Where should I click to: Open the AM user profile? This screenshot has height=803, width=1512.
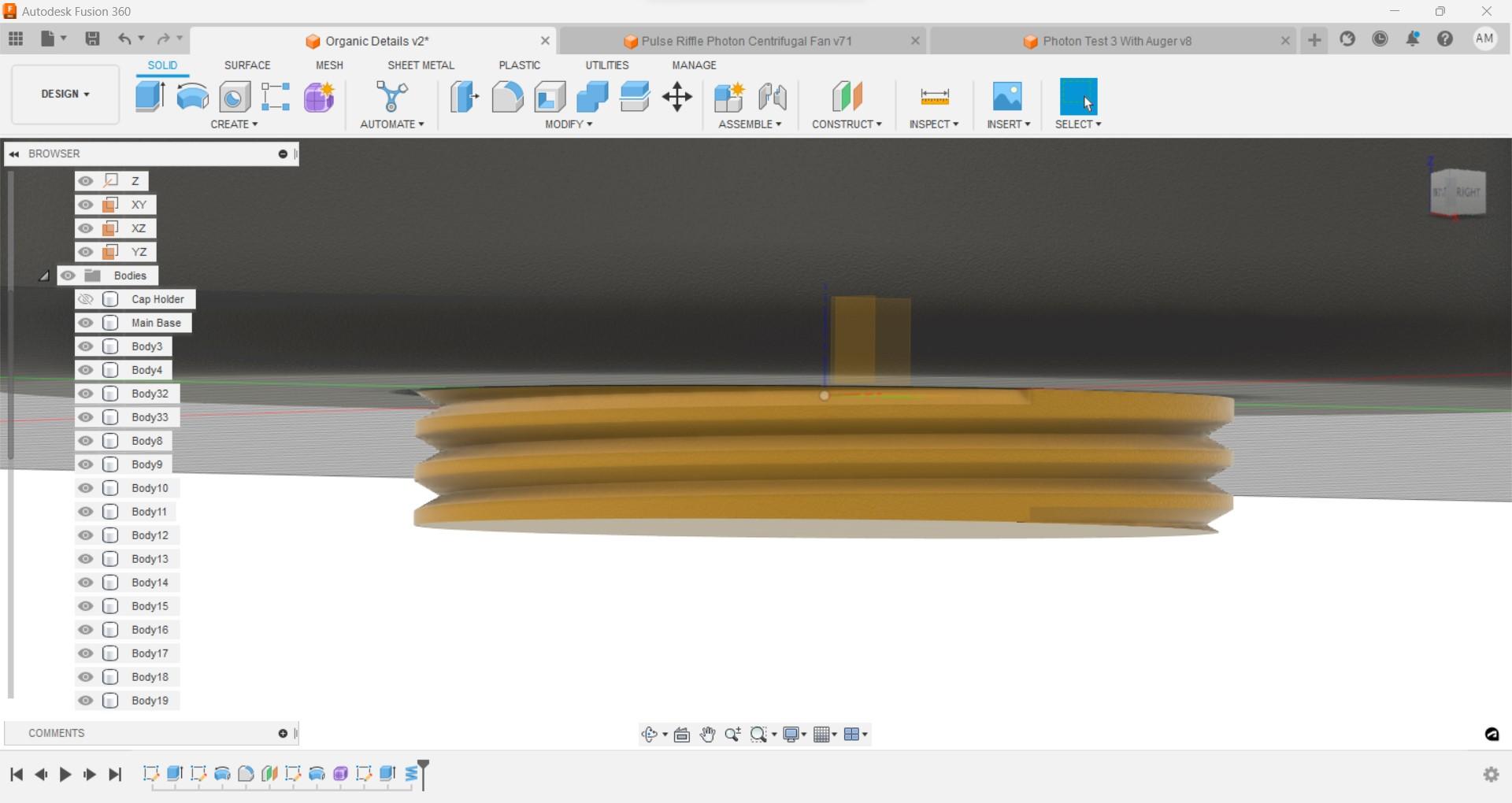pos(1484,39)
